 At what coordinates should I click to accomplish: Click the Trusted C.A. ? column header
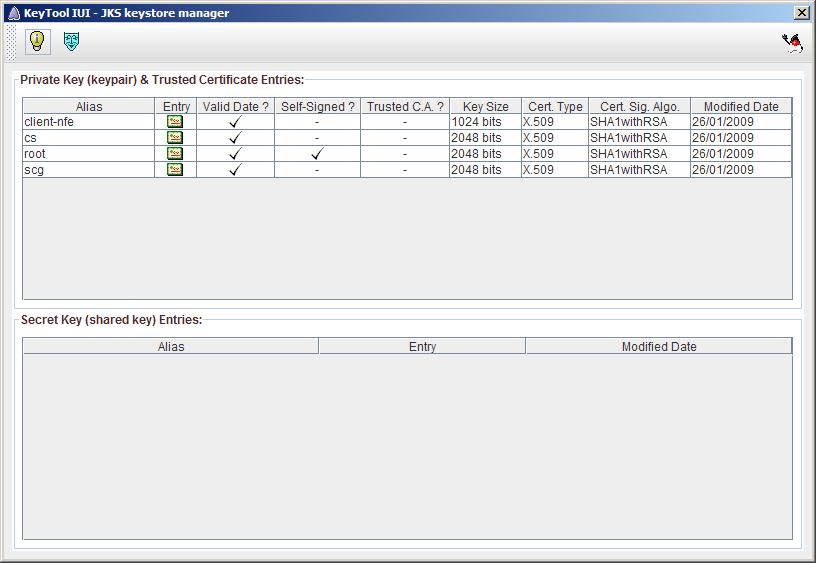click(x=405, y=106)
